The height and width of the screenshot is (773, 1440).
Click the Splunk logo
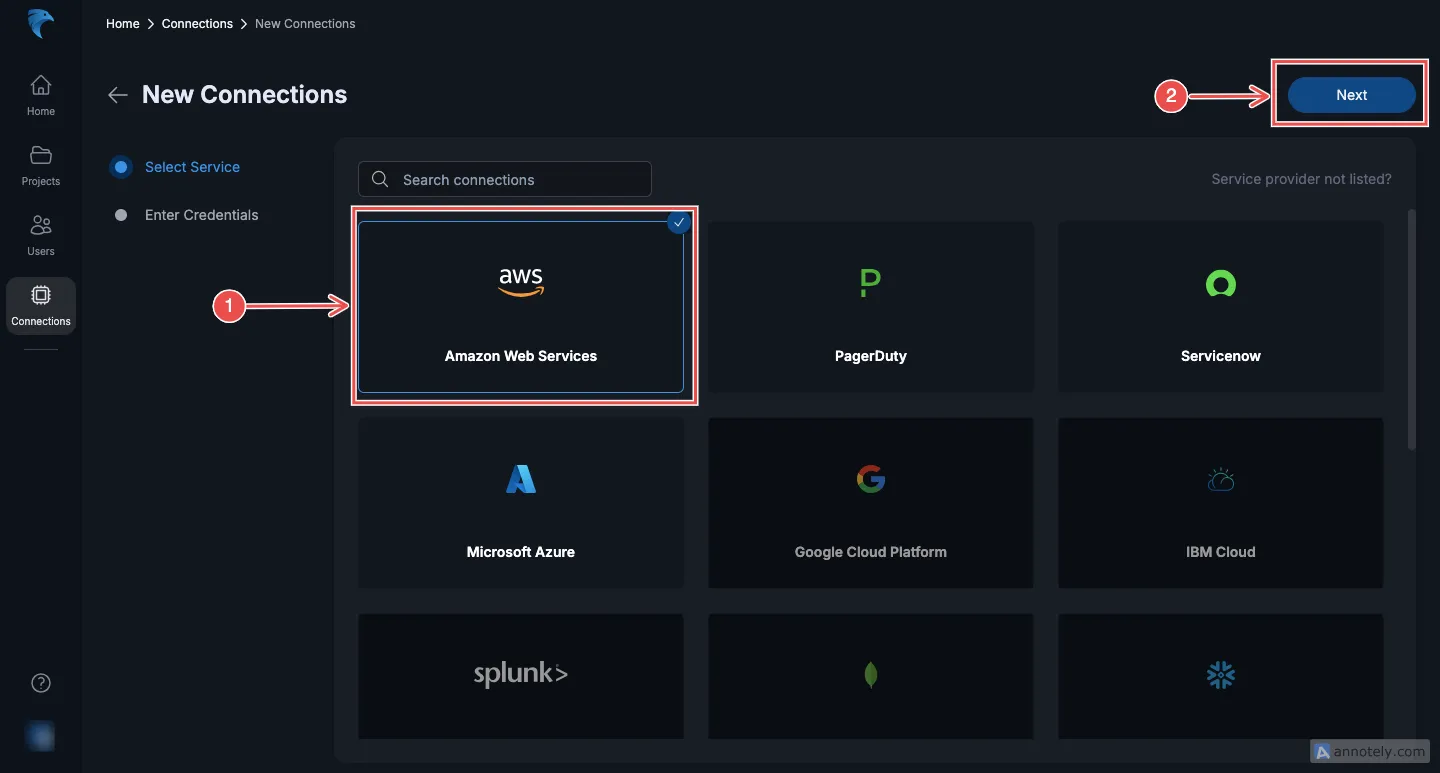tap(521, 674)
